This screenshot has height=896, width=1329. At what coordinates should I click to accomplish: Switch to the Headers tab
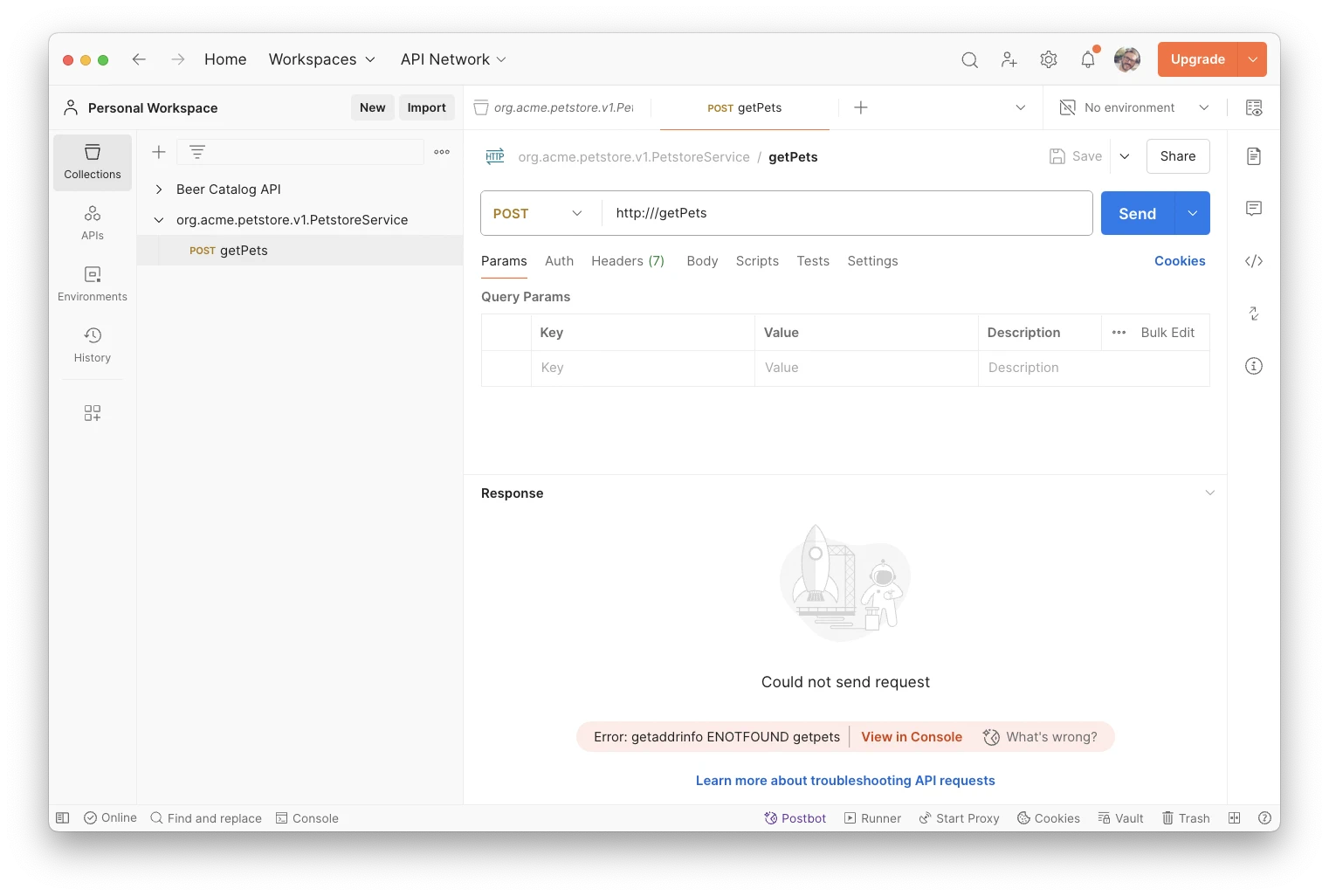click(627, 261)
